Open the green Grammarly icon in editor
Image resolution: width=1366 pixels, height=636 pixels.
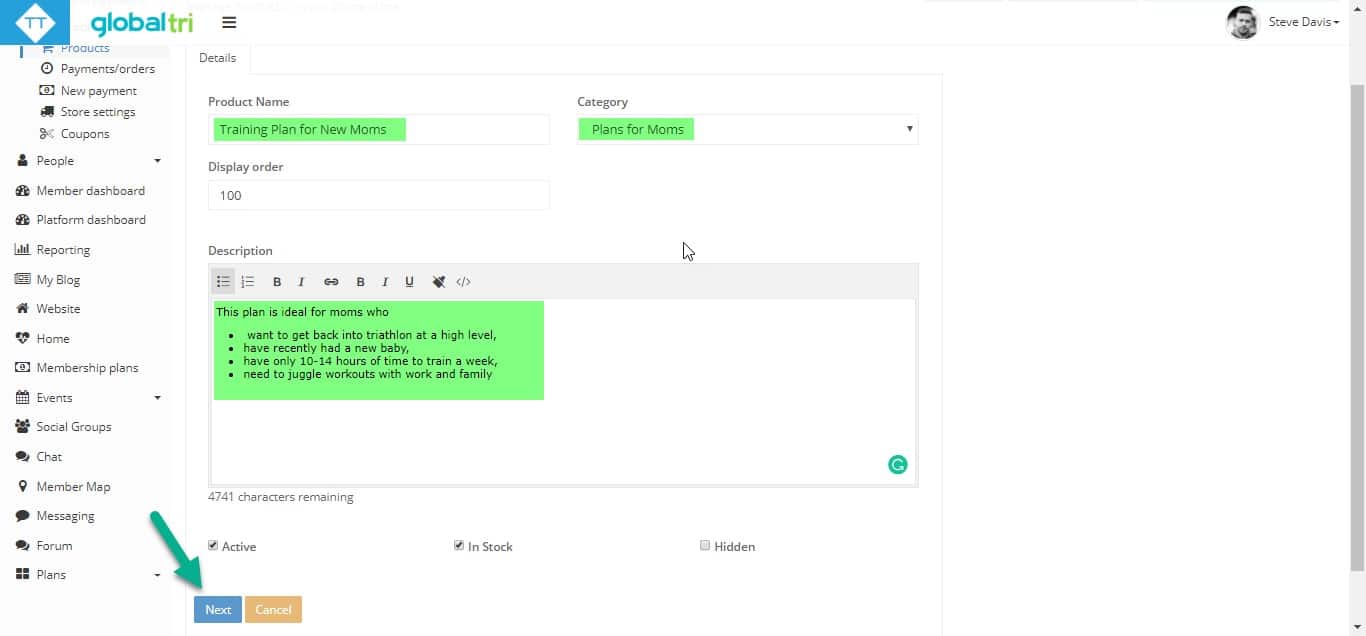tap(897, 464)
